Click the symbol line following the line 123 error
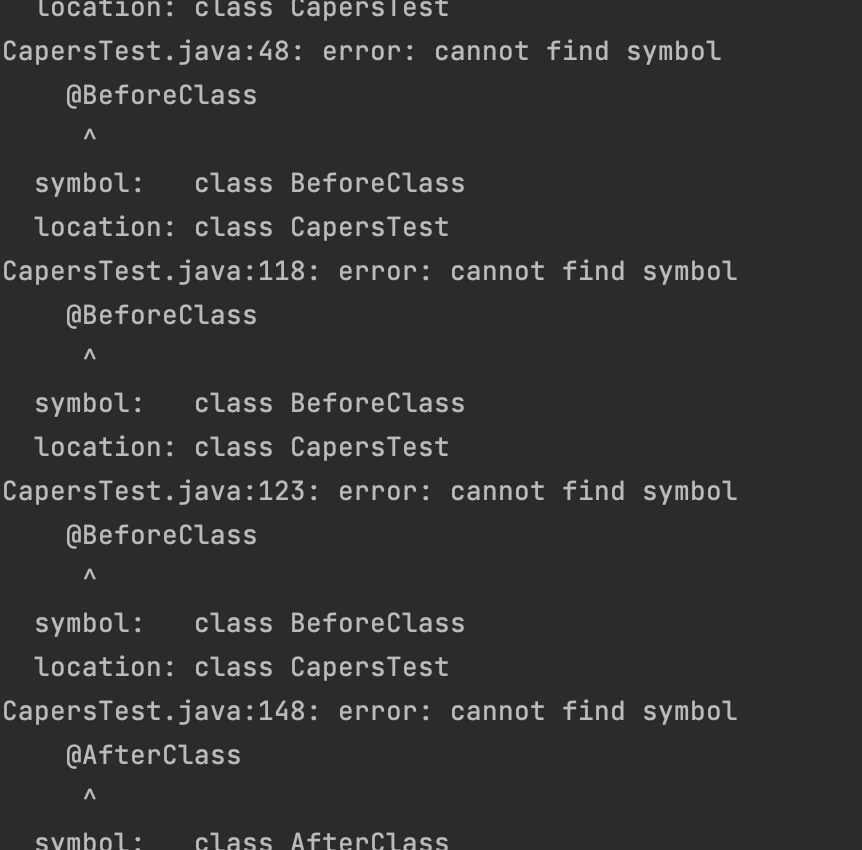 [249, 623]
